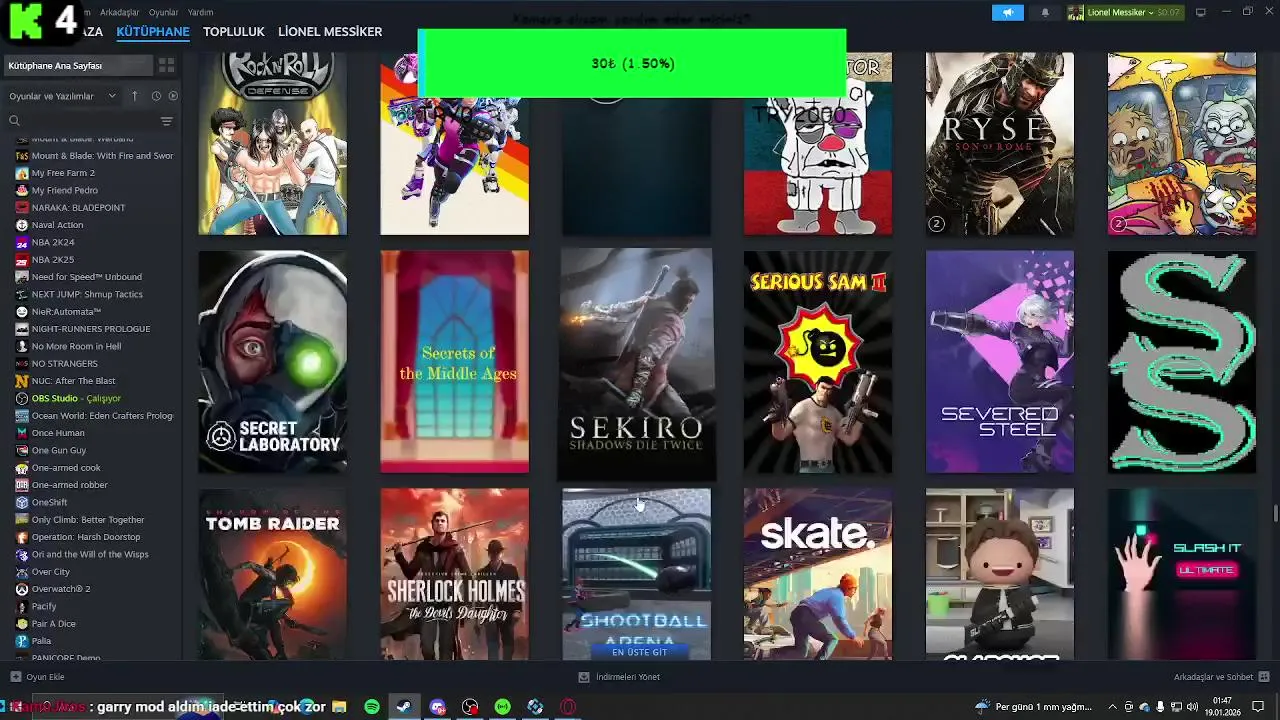
Task: Open Shadow of the Tomb Raider cover
Action: pyautogui.click(x=273, y=574)
